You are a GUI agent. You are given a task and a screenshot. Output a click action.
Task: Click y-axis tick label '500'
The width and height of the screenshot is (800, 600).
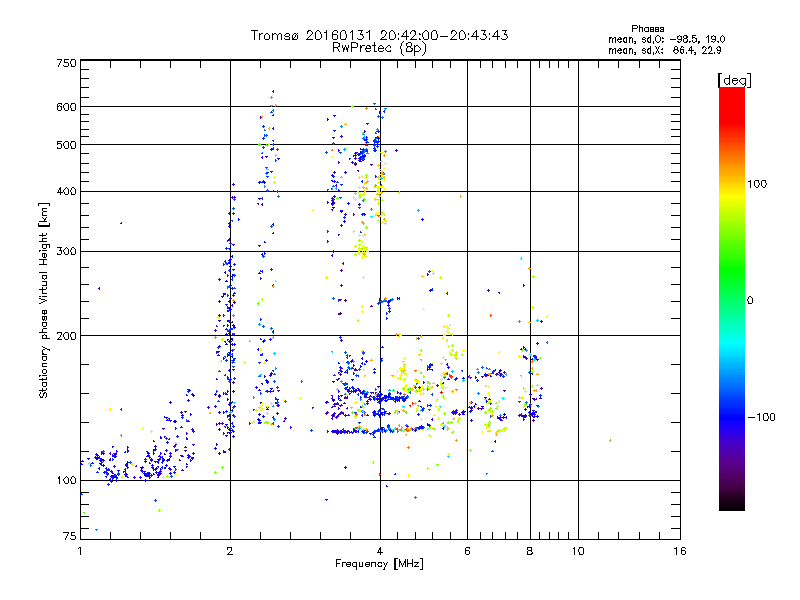coord(66,145)
